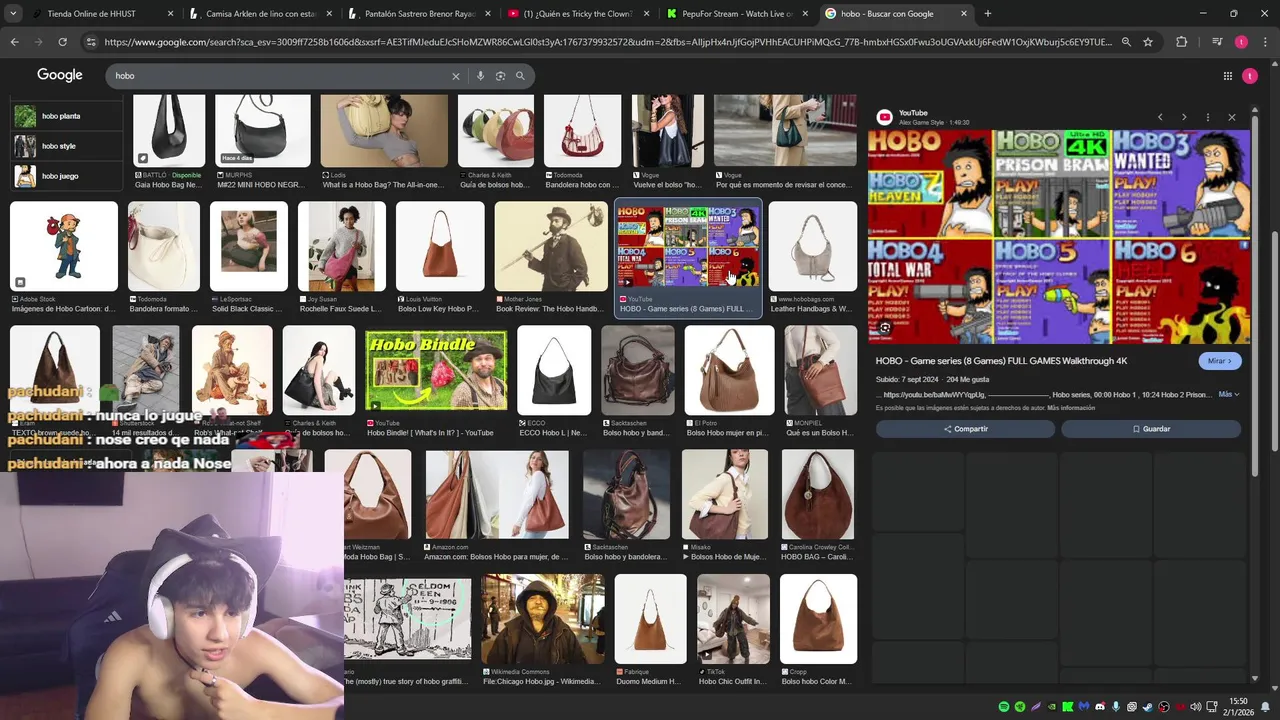Open the preview panel three-dot menu
This screenshot has width=1280, height=720.
tap(1208, 117)
